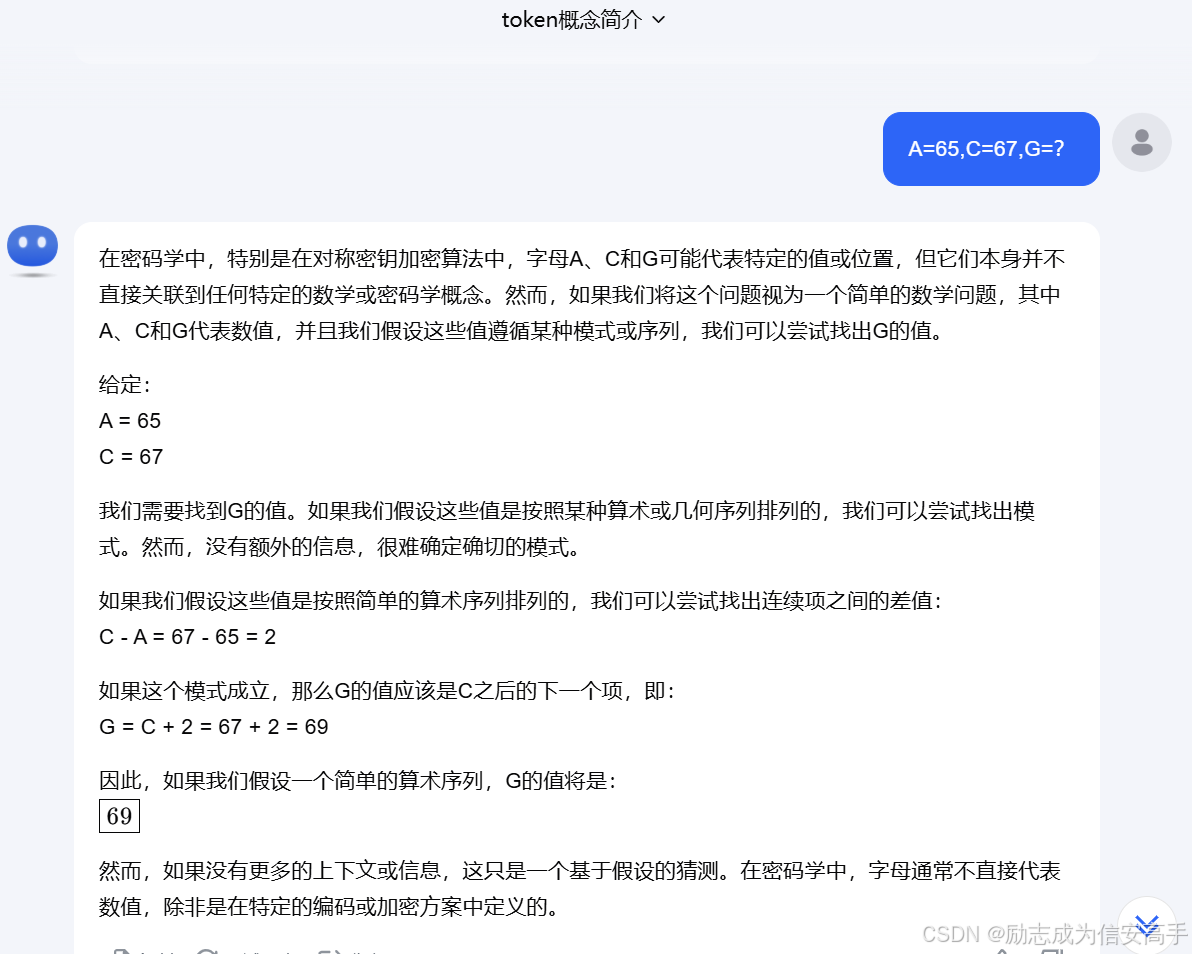Image resolution: width=1192 pixels, height=954 pixels.
Task: Click the user profile avatar icon
Action: (1141, 142)
